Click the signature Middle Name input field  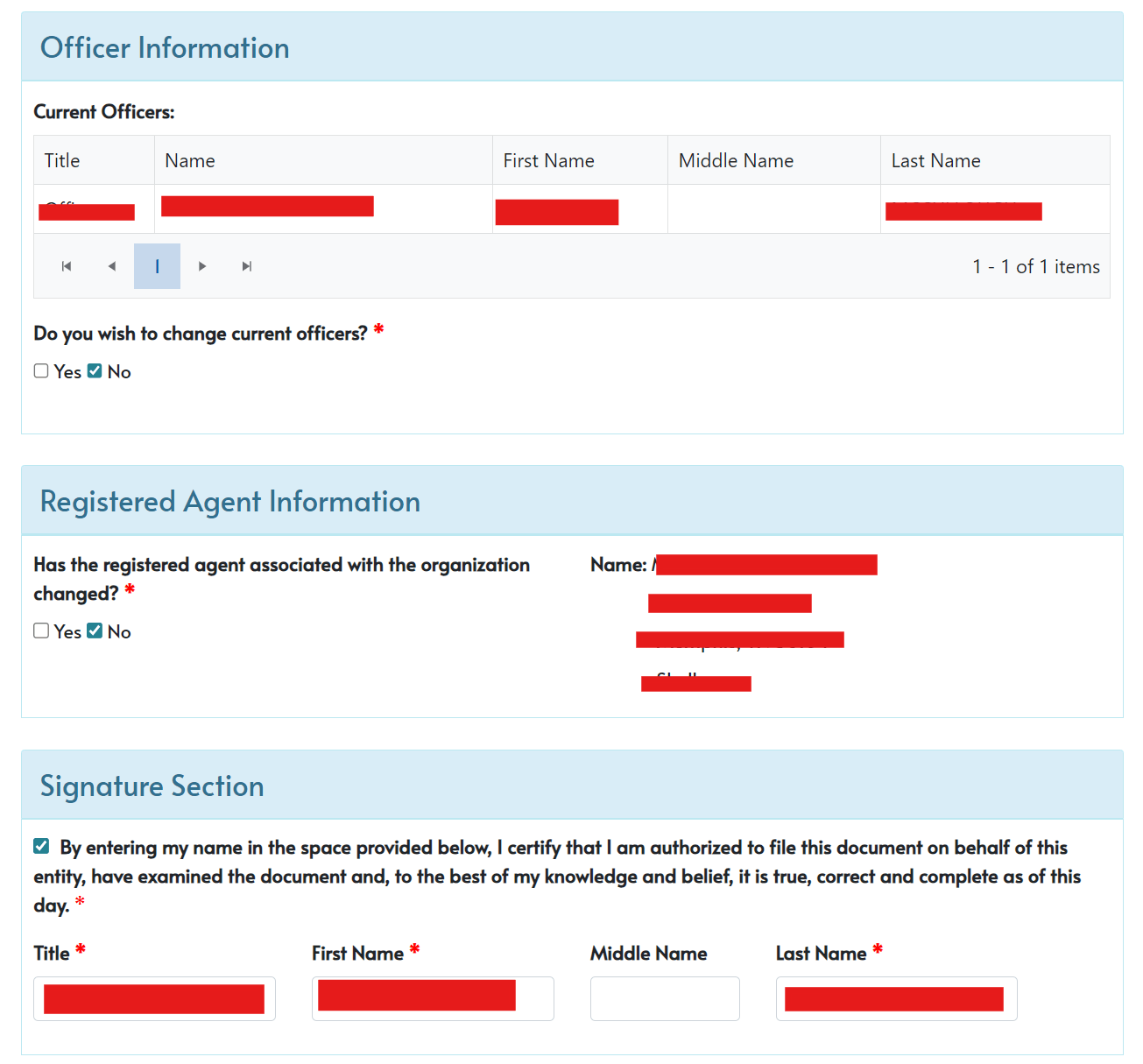[665, 998]
